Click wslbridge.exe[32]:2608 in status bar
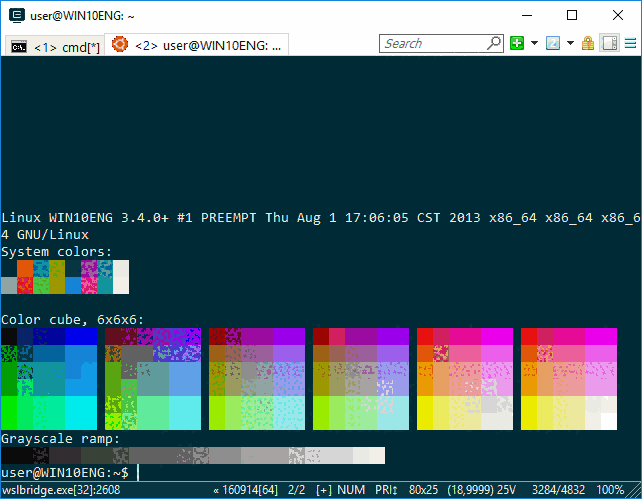 61,490
